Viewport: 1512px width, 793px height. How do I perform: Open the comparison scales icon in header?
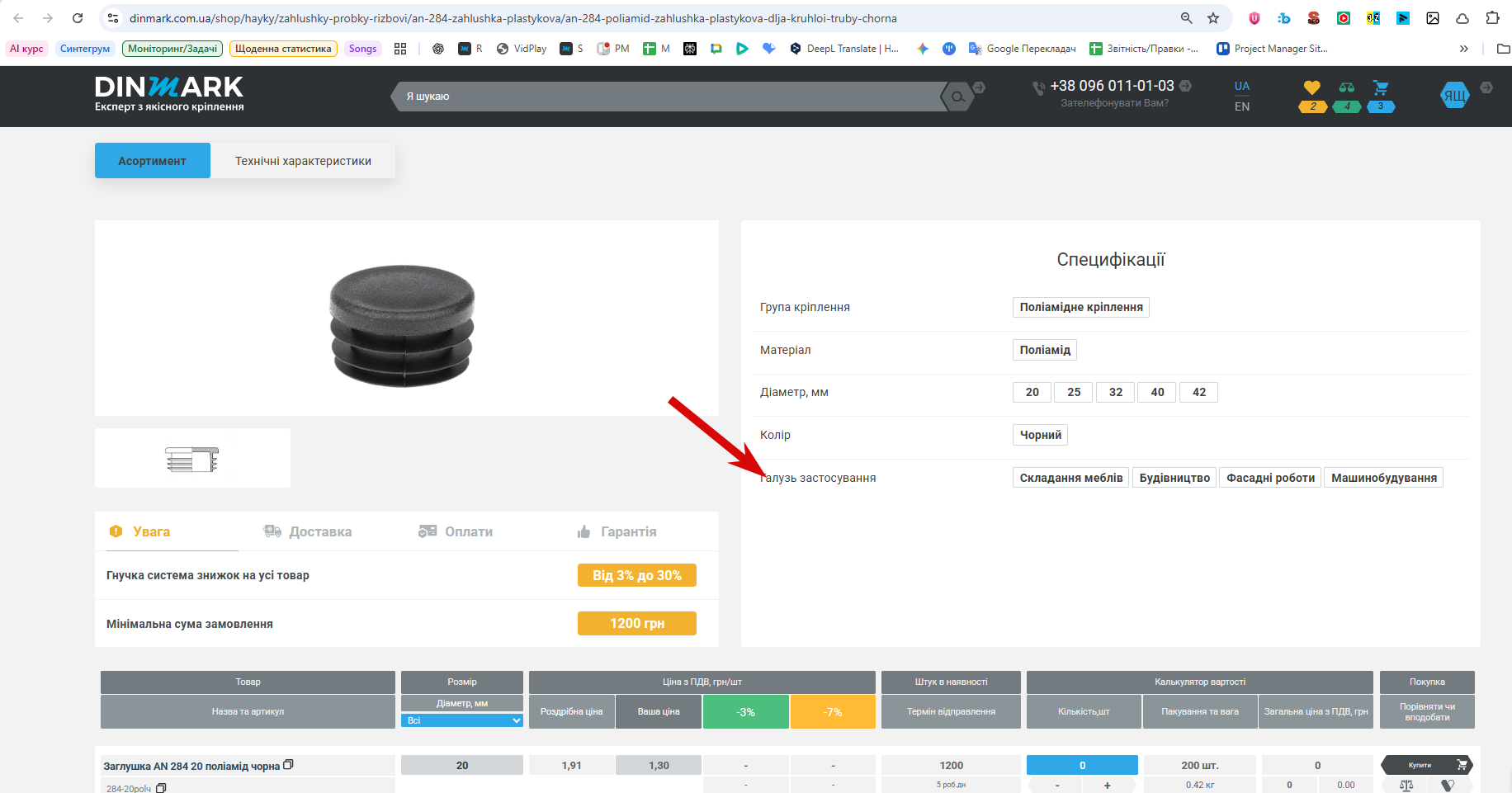coord(1347,87)
